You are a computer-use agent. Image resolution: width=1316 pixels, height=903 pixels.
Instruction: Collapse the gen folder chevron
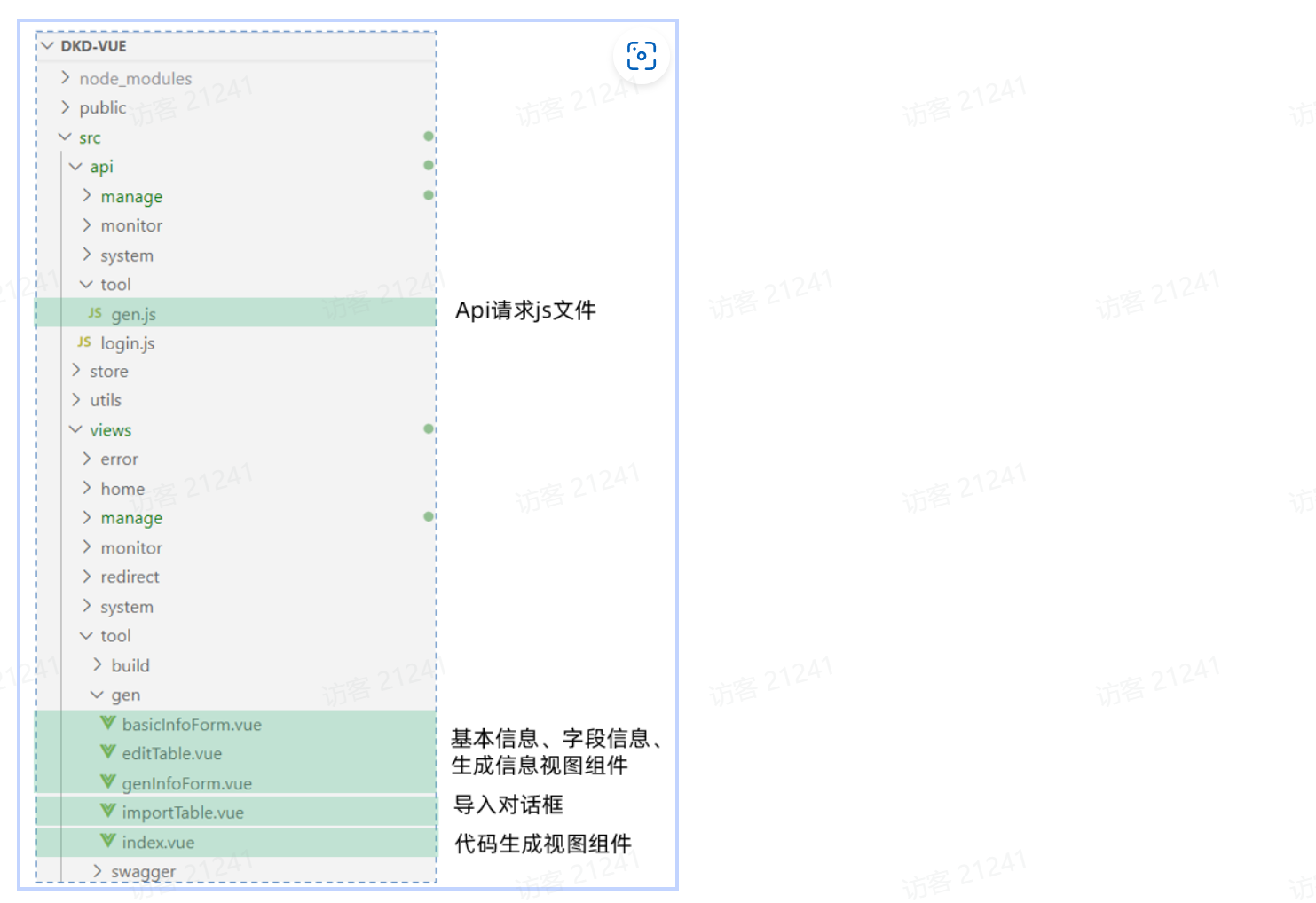click(97, 695)
